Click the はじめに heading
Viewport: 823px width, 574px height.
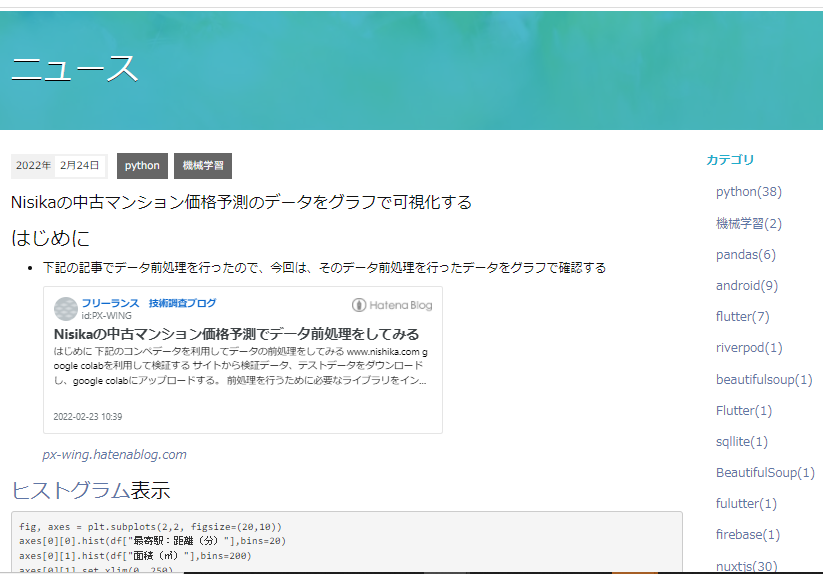coord(50,238)
